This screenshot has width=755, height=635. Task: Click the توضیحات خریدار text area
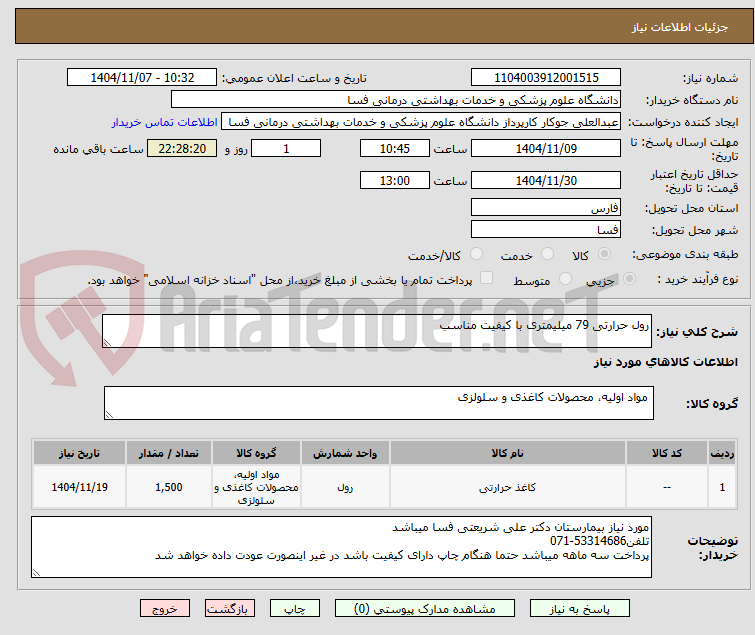[341, 547]
